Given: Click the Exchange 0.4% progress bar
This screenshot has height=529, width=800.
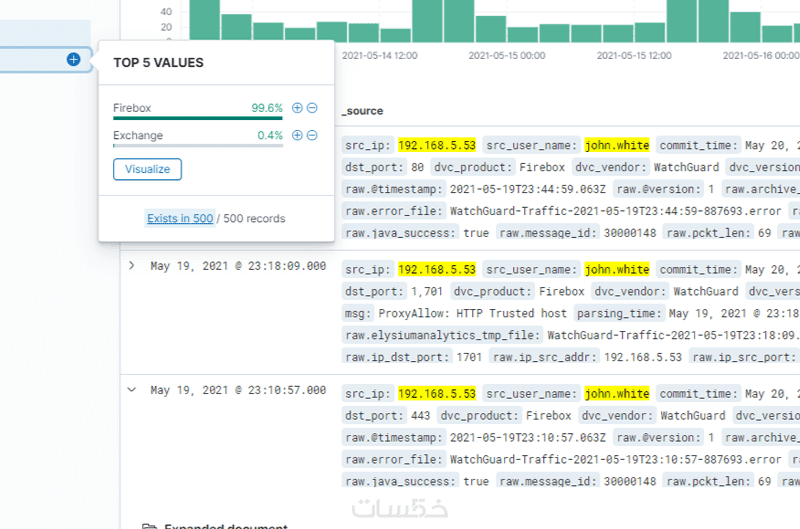Looking at the screenshot, I should (198, 146).
